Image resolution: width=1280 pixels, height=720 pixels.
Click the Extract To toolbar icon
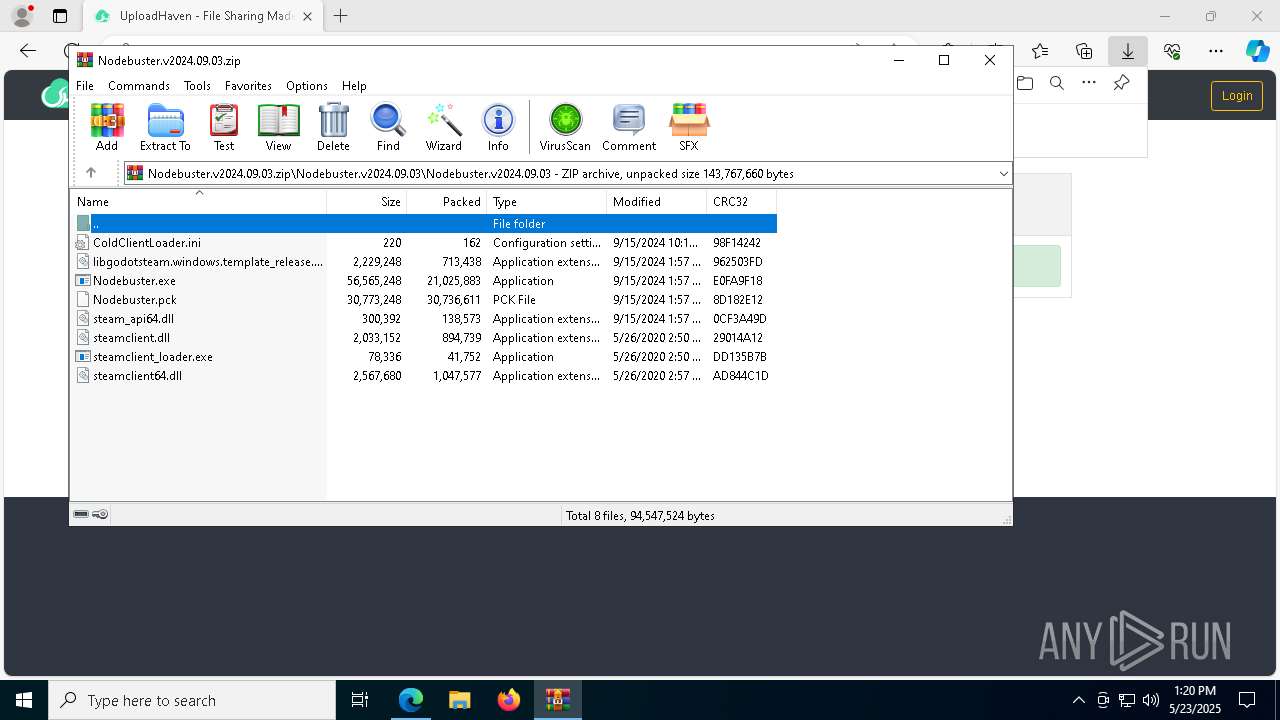tap(165, 127)
